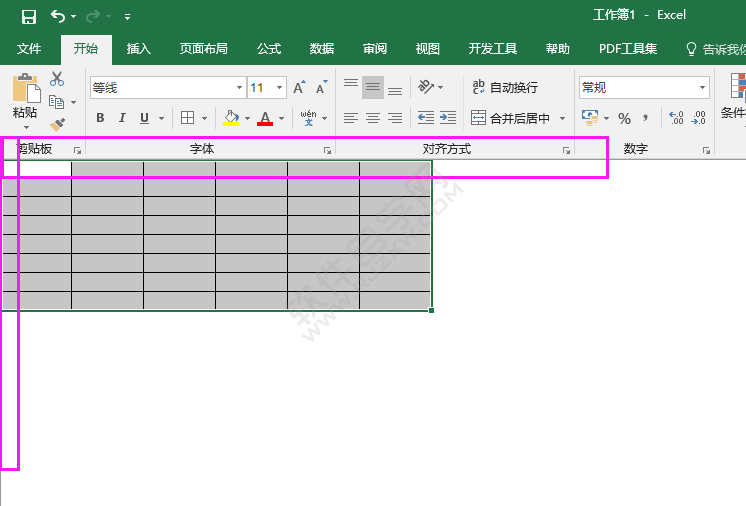Increase the indent
The image size is (746, 506).
pyautogui.click(x=448, y=117)
